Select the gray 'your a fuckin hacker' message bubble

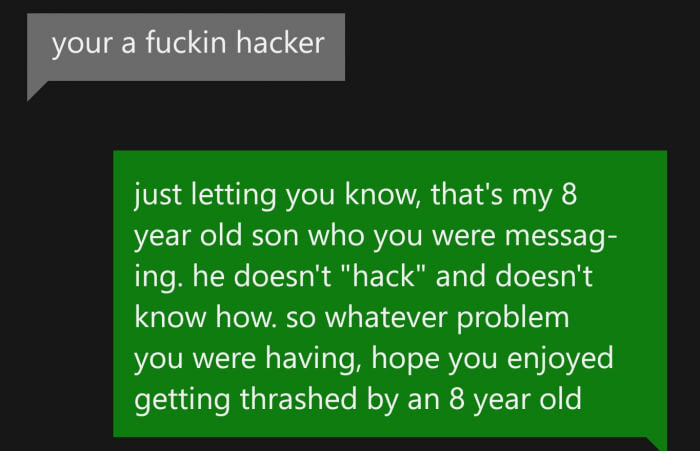pos(186,47)
